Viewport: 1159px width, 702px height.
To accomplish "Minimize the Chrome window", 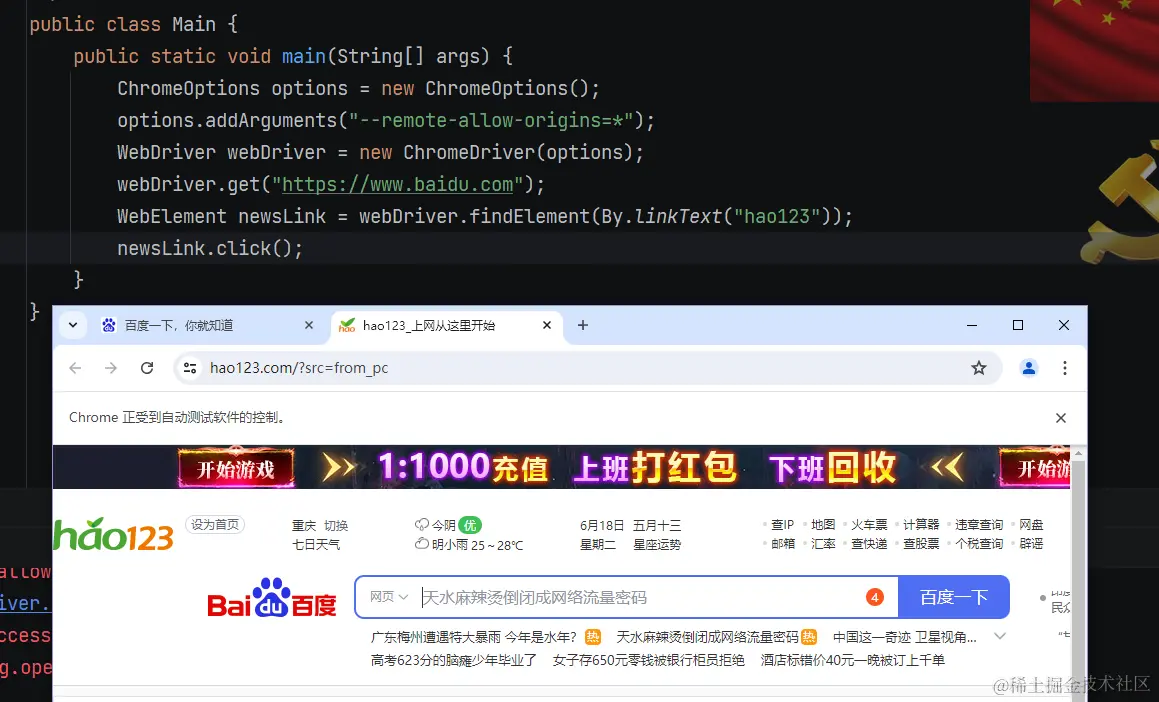I will pos(972,325).
